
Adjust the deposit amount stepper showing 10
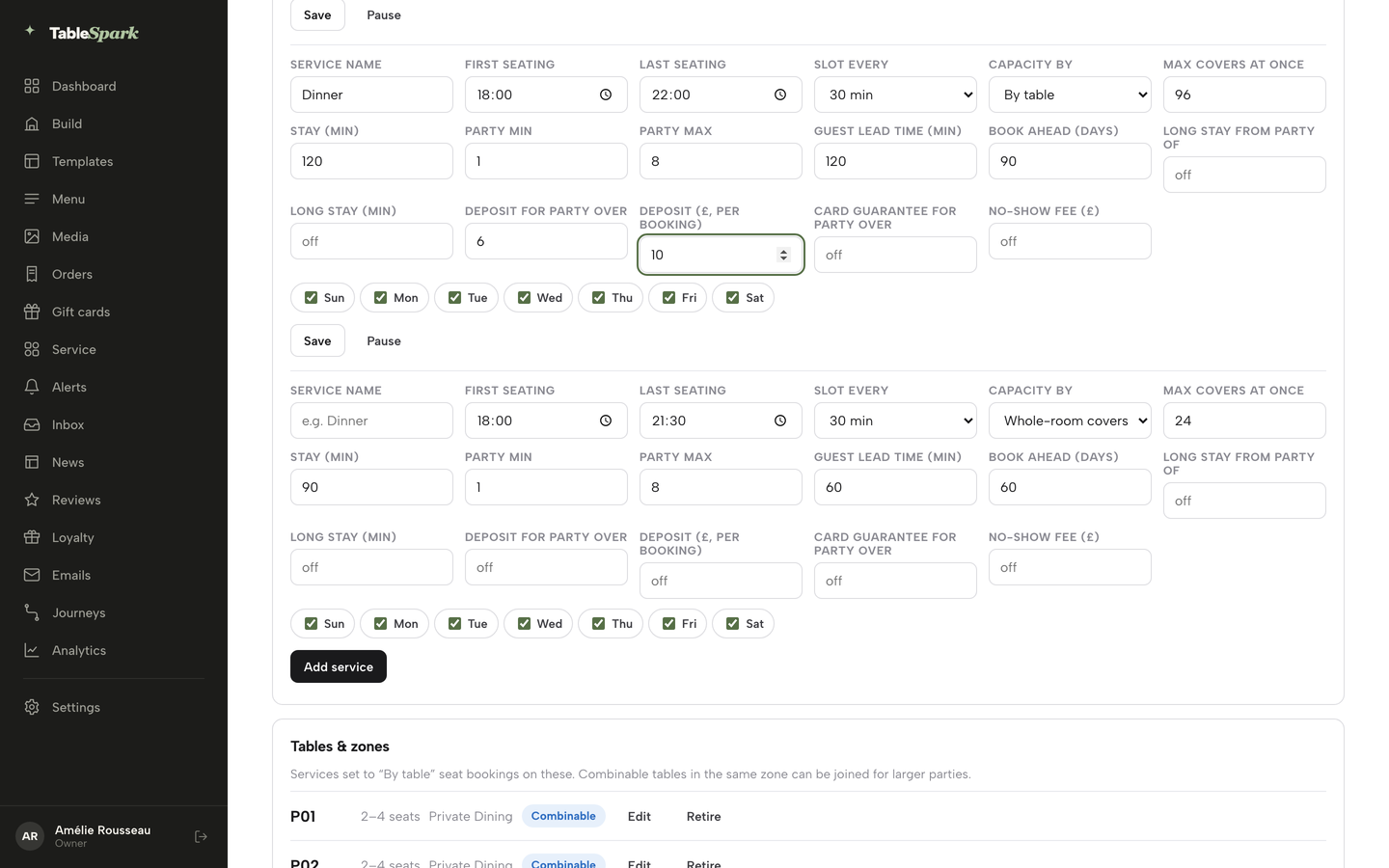[783, 255]
